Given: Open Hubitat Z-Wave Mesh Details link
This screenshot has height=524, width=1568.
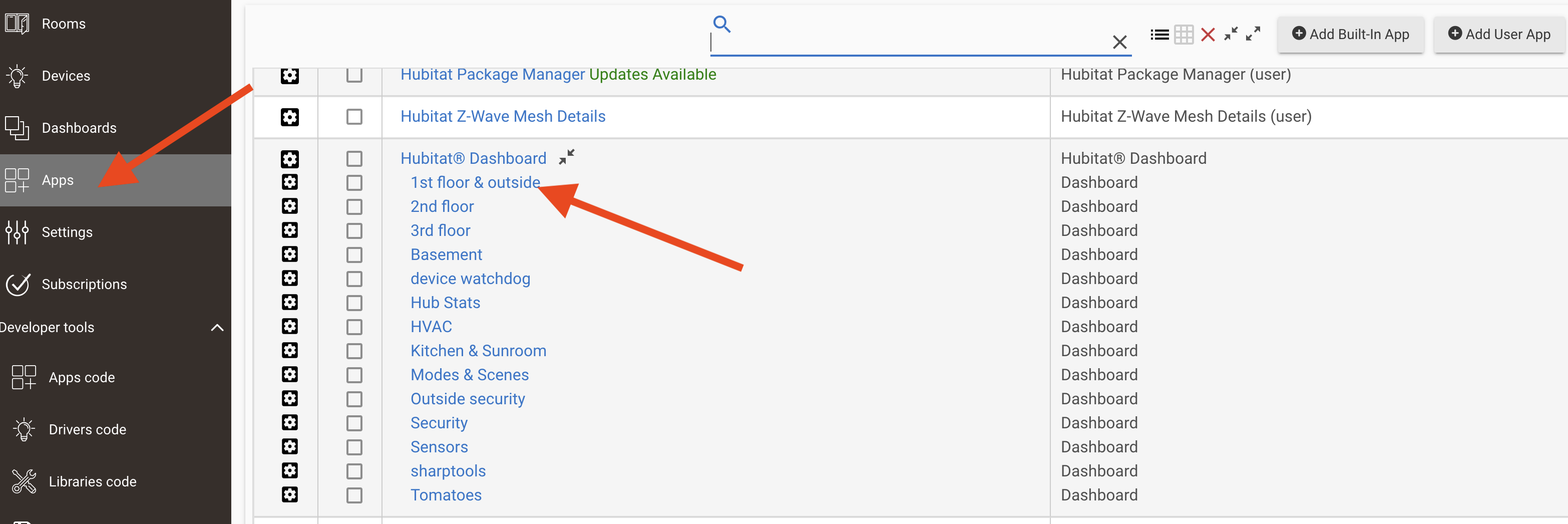Looking at the screenshot, I should click(503, 116).
